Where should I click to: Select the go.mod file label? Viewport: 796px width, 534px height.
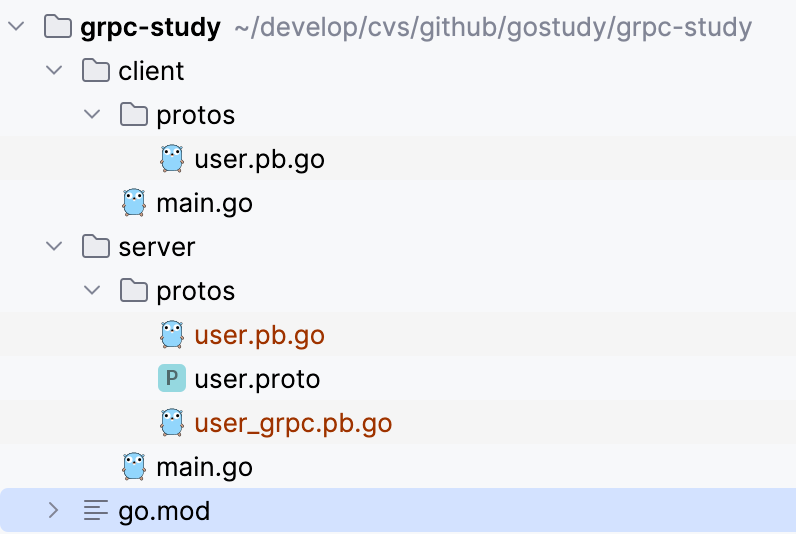pyautogui.click(x=164, y=511)
